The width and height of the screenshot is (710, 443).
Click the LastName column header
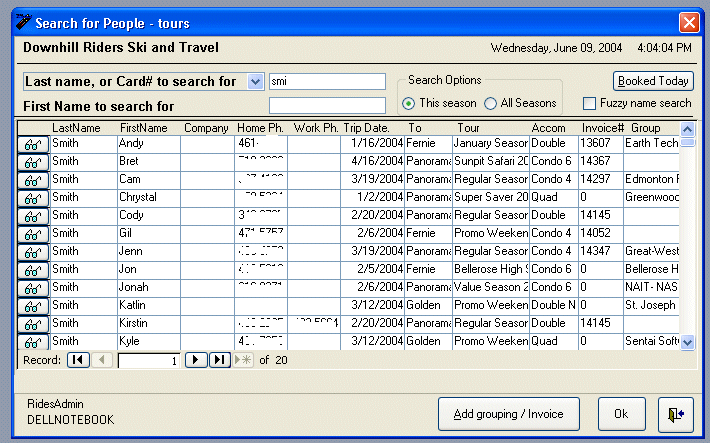coord(76,128)
